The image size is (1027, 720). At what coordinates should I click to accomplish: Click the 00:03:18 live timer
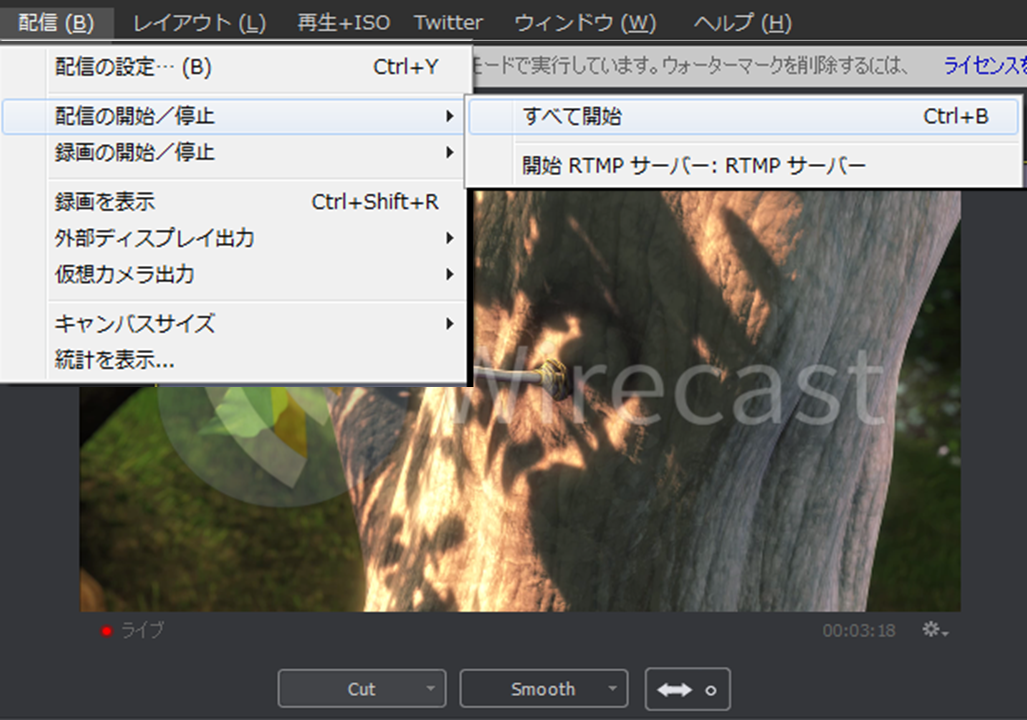(859, 631)
